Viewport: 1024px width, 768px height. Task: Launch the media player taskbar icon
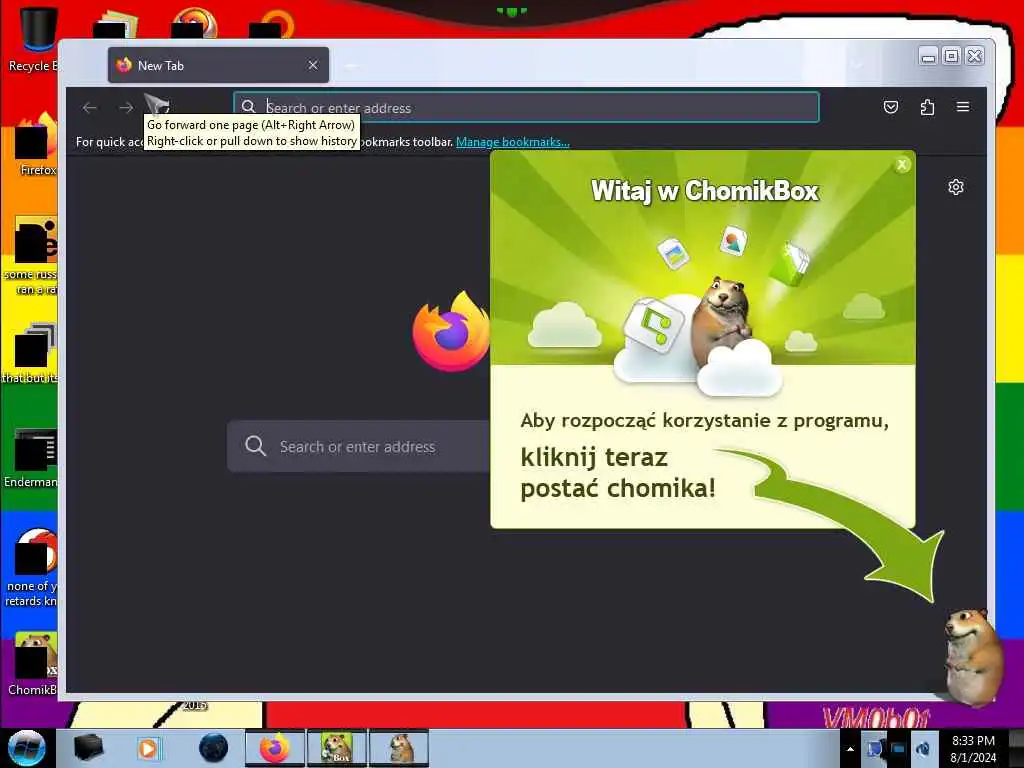[148, 748]
